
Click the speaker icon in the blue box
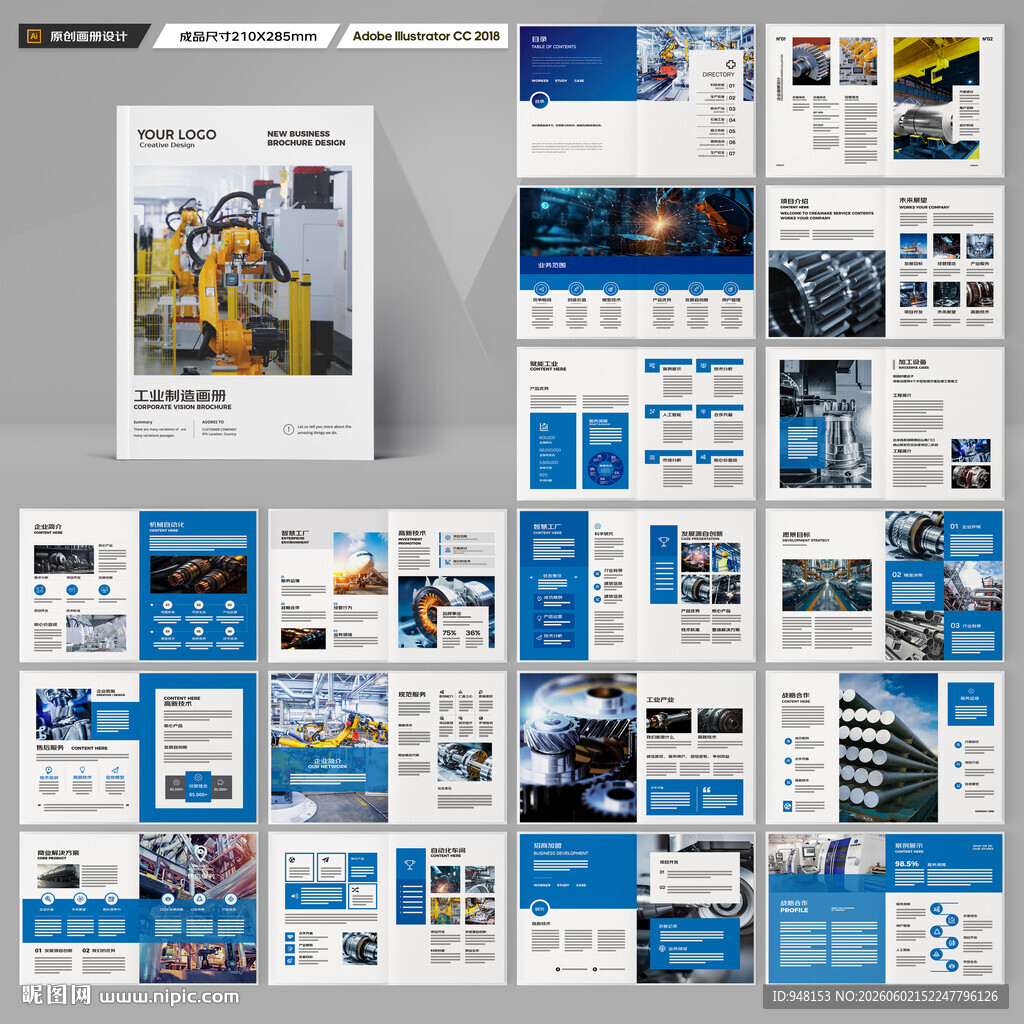[295, 896]
